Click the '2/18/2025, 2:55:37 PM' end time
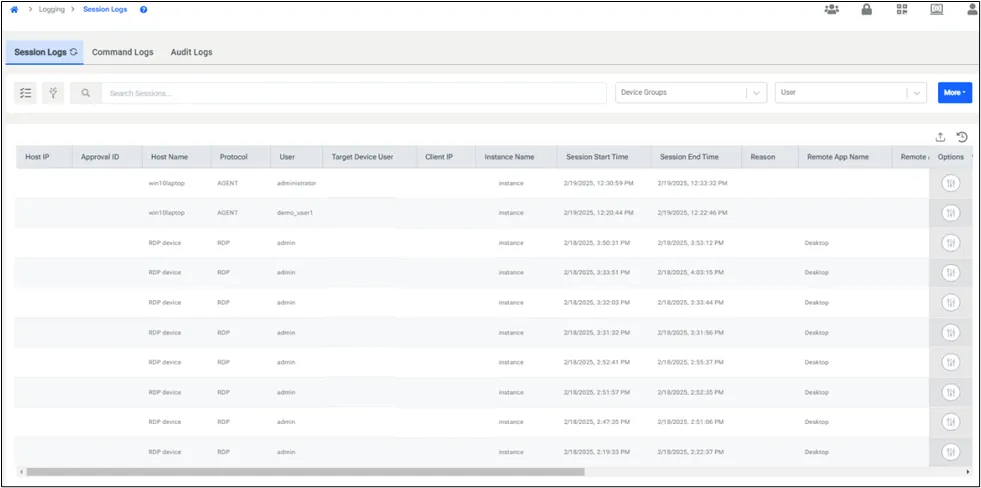The height and width of the screenshot is (488, 981). pos(691,362)
